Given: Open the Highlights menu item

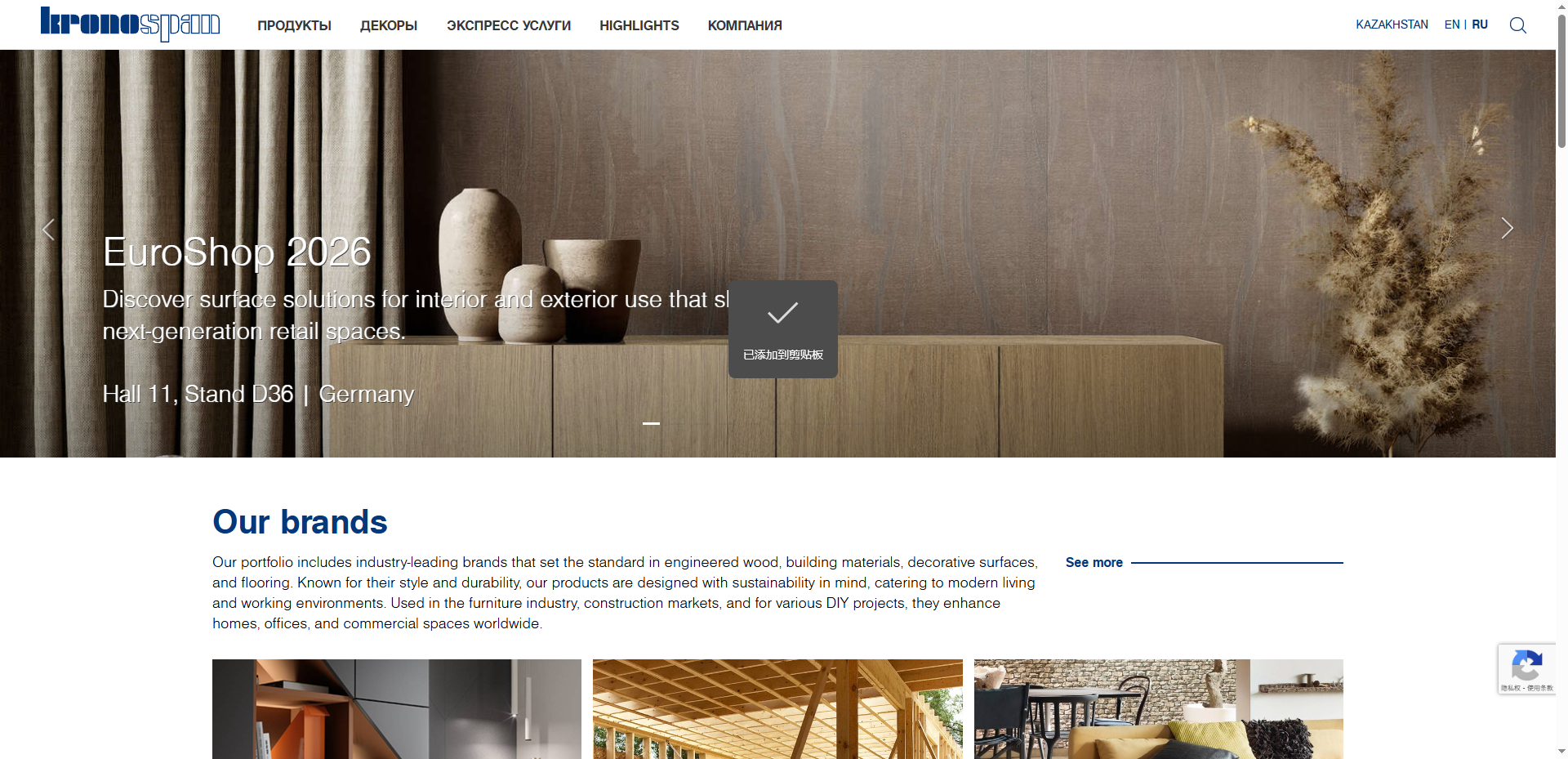Looking at the screenshot, I should 639,25.
